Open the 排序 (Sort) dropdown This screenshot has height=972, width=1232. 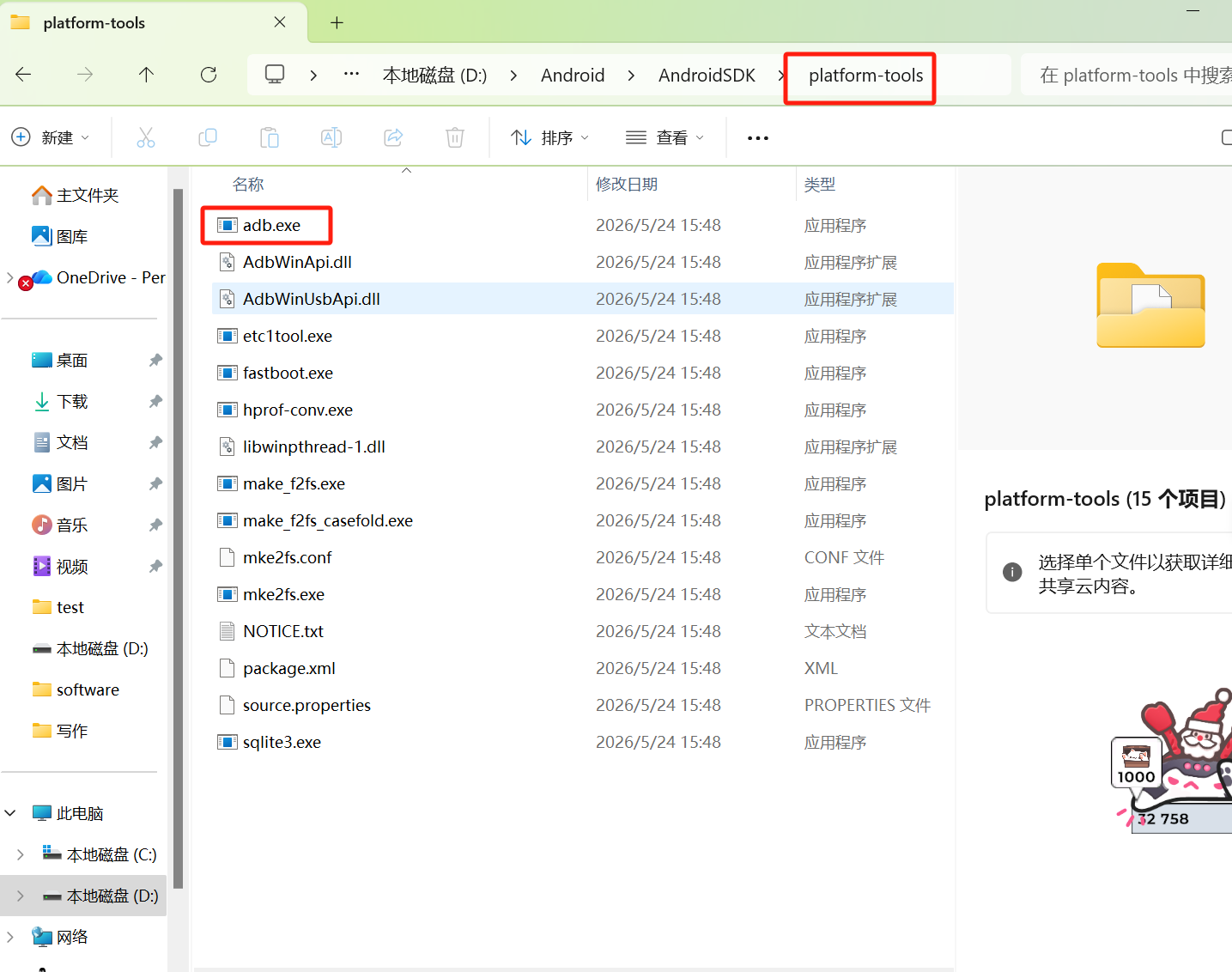(549, 137)
